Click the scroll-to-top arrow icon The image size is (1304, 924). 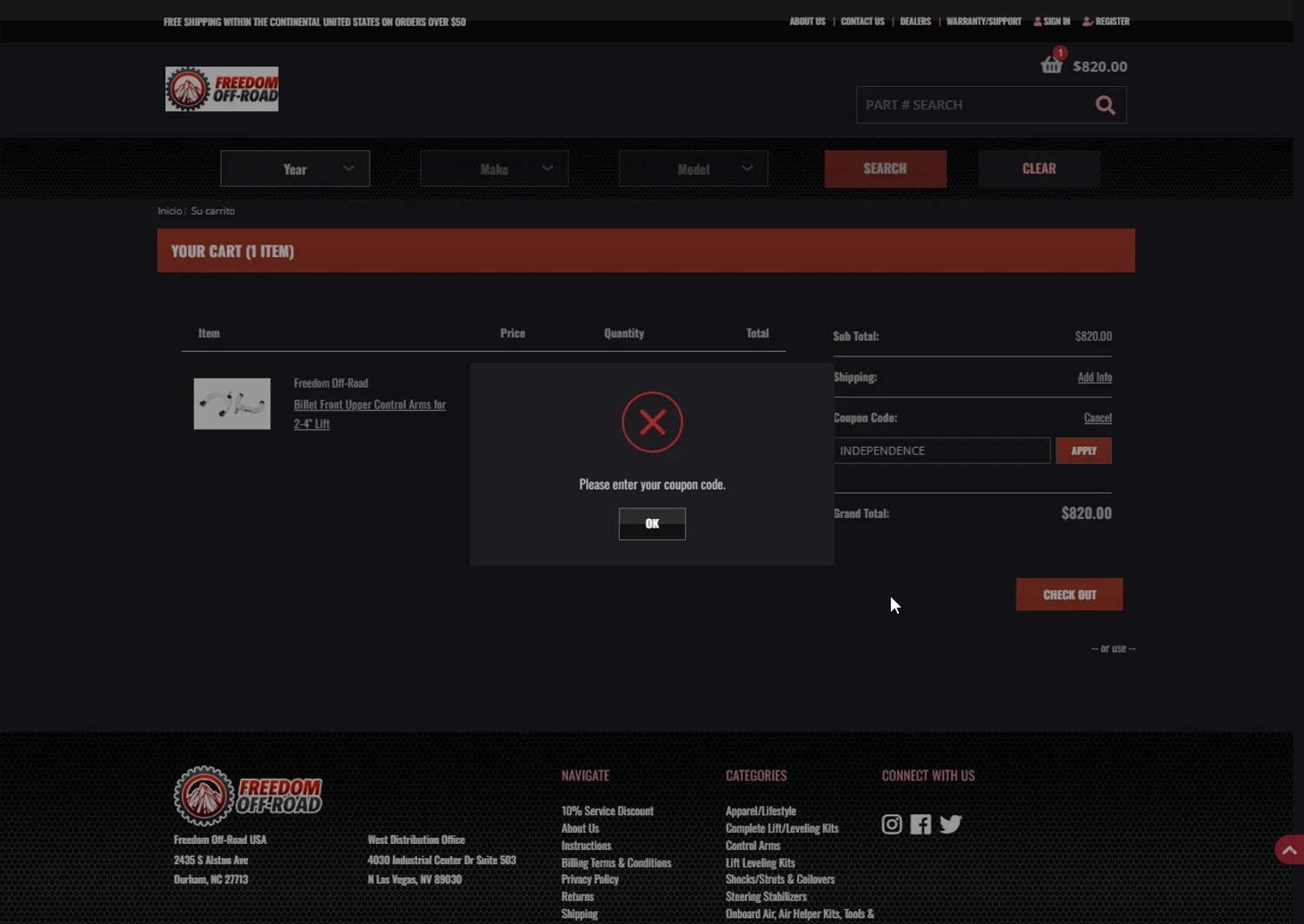coord(1289,849)
